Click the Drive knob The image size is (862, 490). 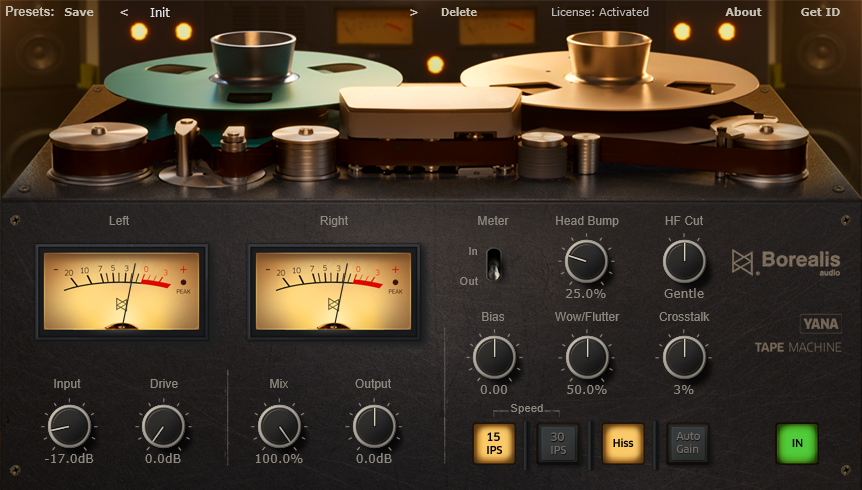163,426
